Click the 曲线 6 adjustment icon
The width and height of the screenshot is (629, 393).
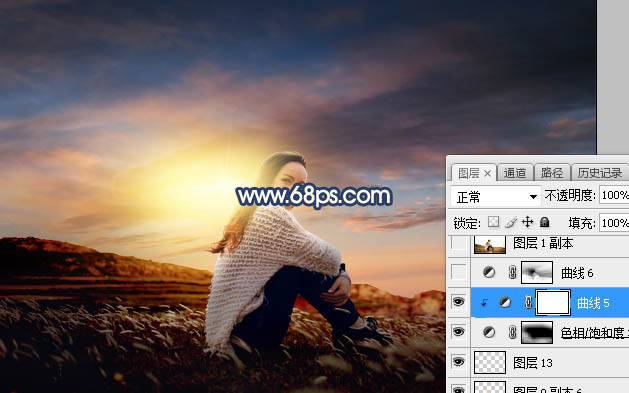coord(489,273)
